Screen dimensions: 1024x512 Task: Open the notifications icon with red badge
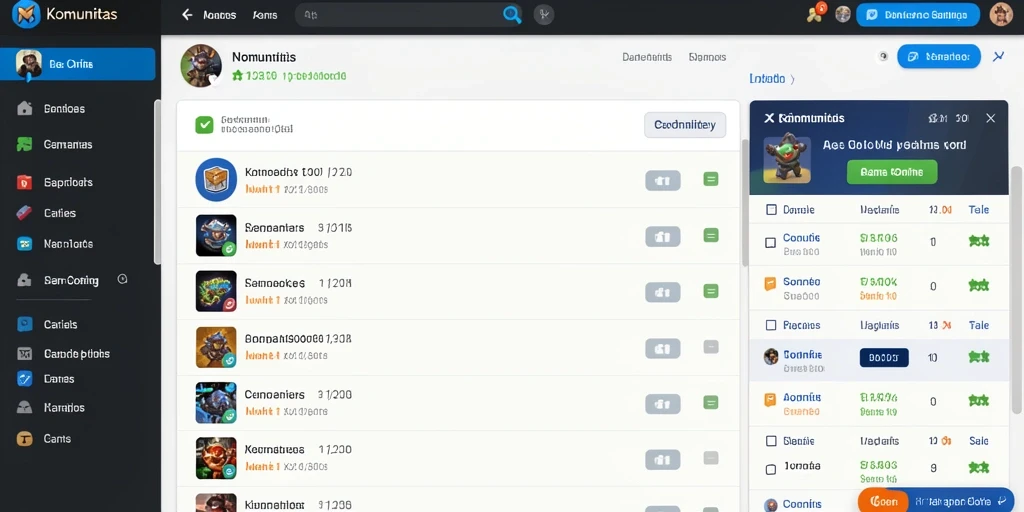click(816, 12)
